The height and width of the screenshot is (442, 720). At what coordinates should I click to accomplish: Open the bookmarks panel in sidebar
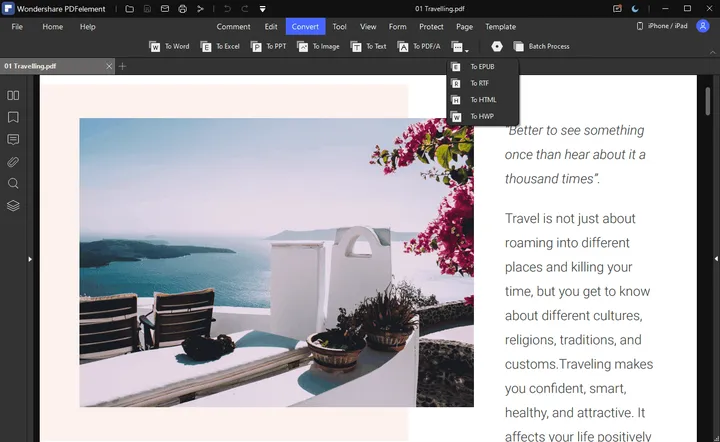click(x=13, y=117)
